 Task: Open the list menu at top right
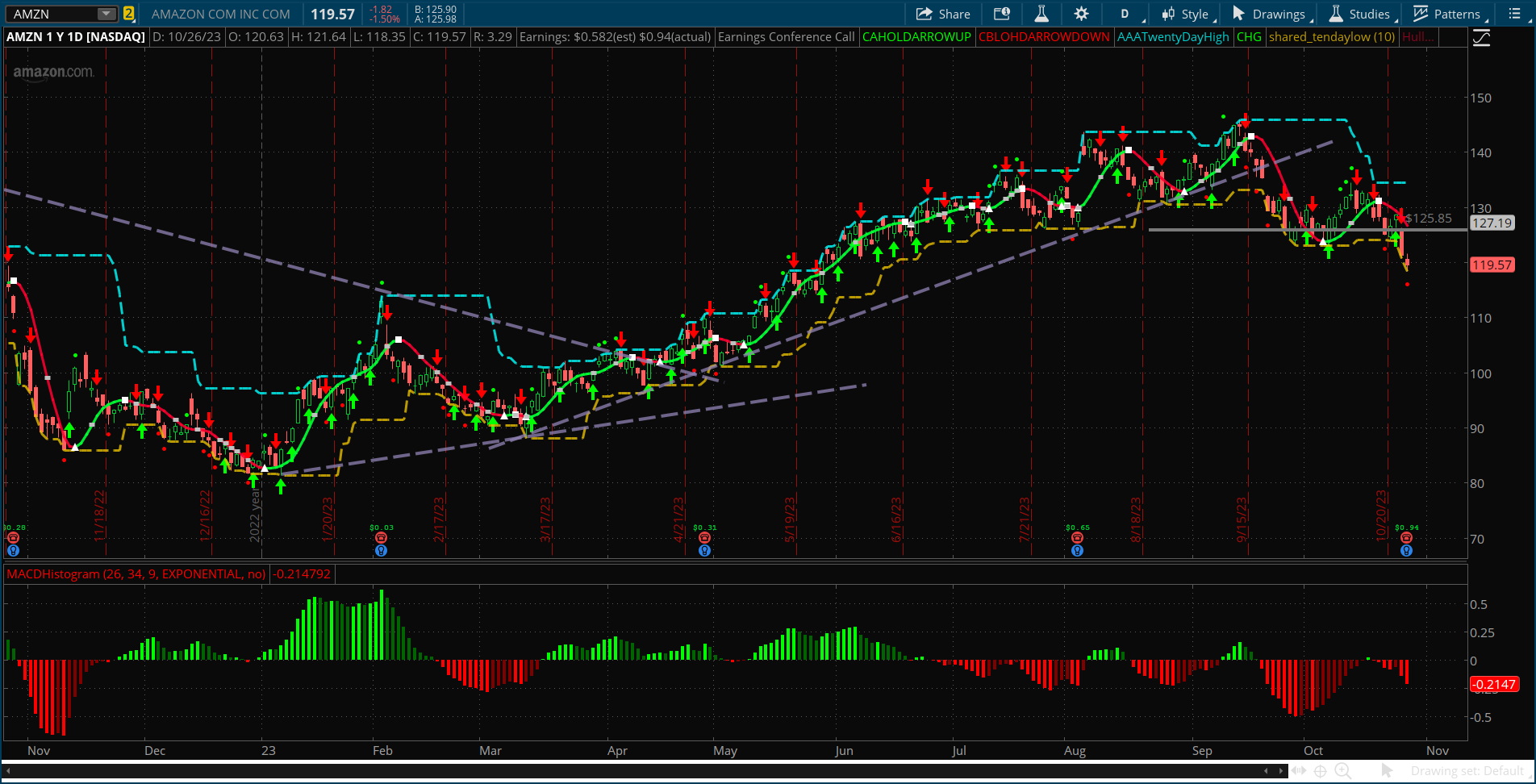coord(1515,14)
